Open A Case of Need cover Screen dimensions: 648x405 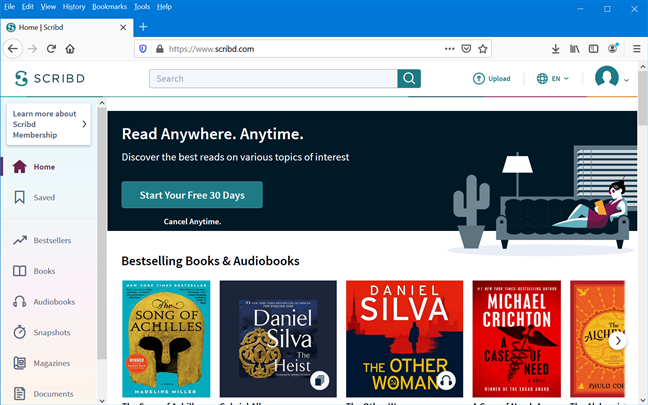tap(517, 339)
